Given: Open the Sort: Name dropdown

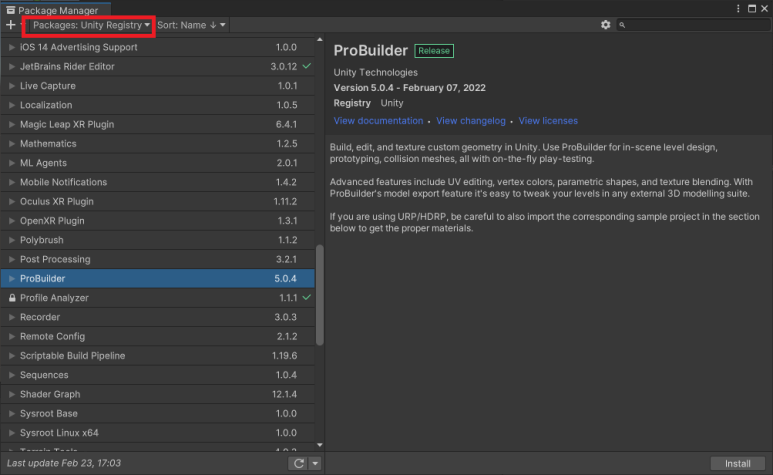Looking at the screenshot, I should 191,25.
